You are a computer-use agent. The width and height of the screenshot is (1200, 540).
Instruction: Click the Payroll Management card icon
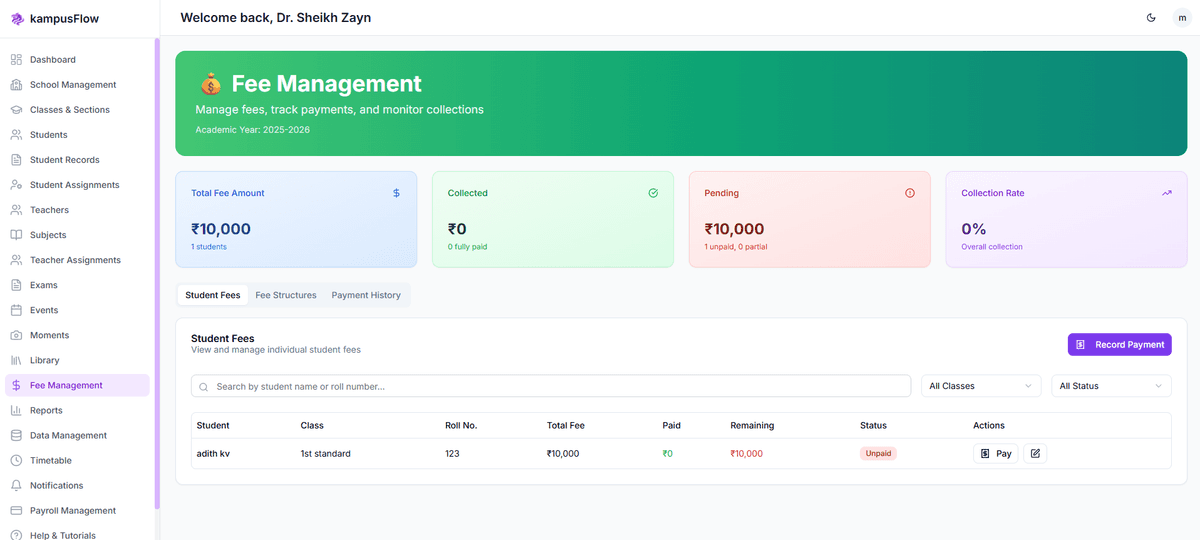16,510
